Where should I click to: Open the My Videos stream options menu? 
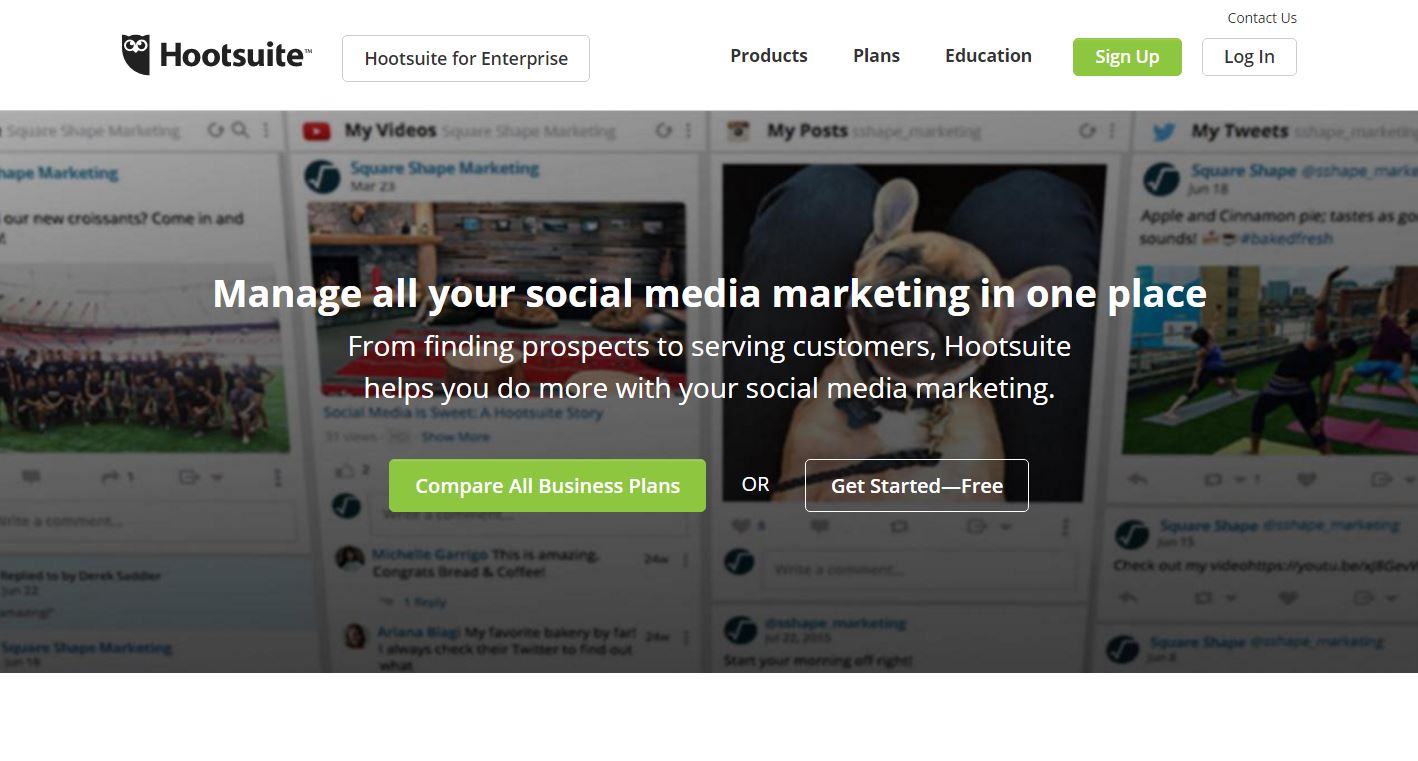click(687, 131)
